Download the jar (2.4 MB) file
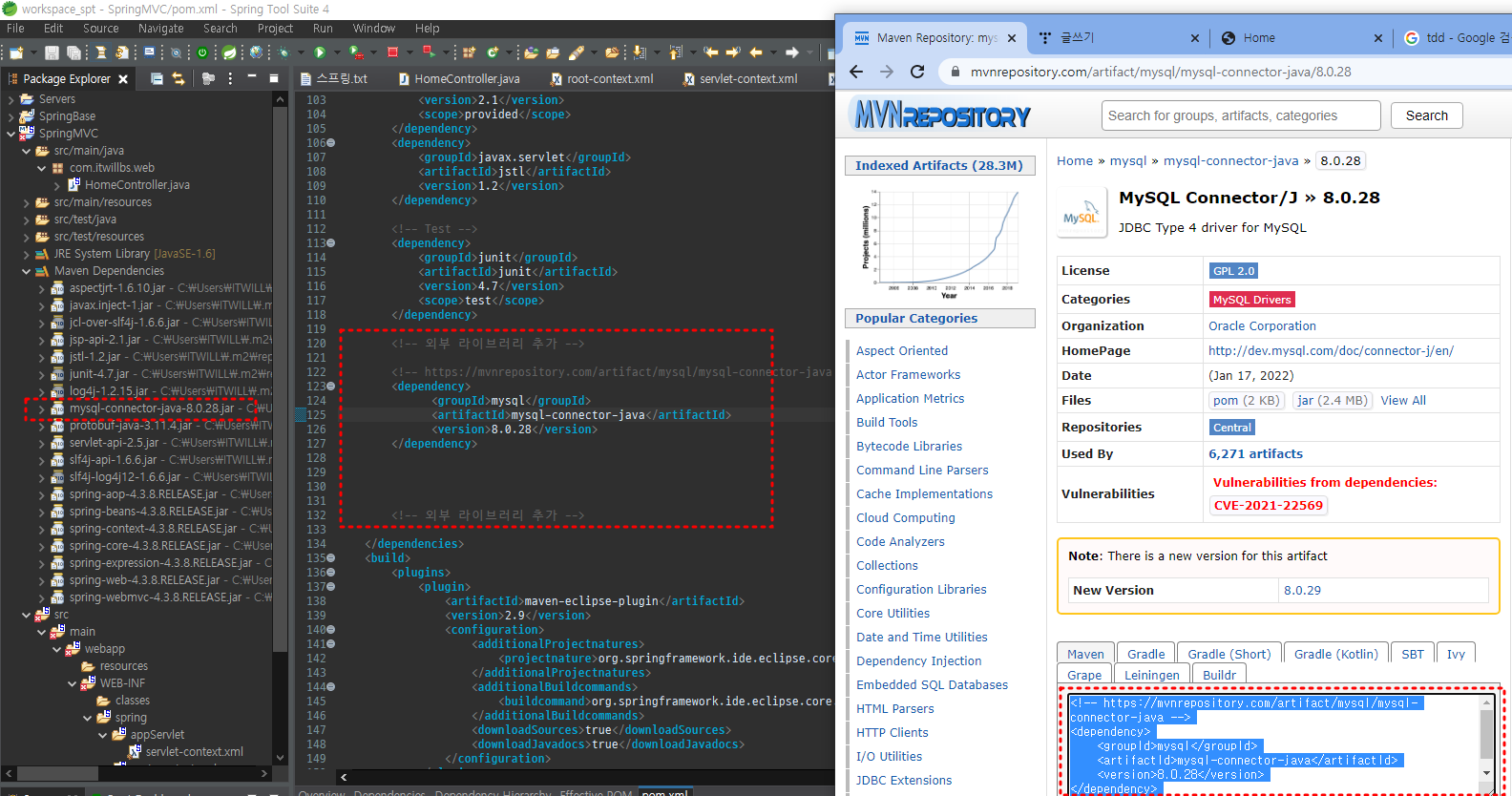The height and width of the screenshot is (796, 1512). click(x=1333, y=401)
